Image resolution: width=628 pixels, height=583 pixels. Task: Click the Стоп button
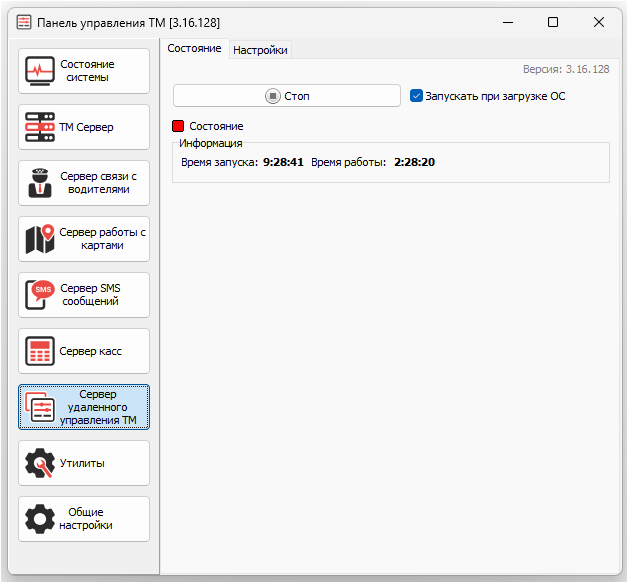(x=287, y=96)
